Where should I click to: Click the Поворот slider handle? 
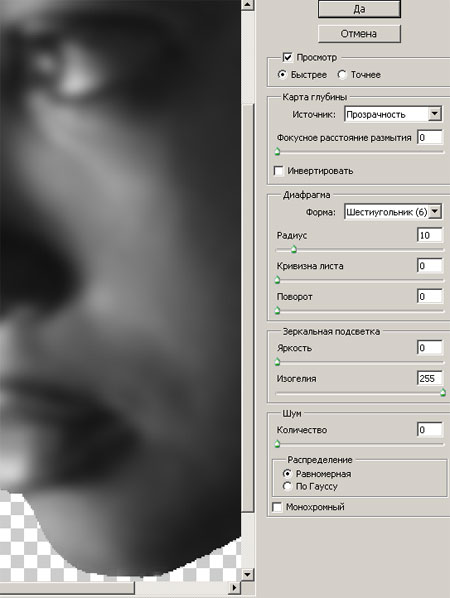[x=278, y=310]
